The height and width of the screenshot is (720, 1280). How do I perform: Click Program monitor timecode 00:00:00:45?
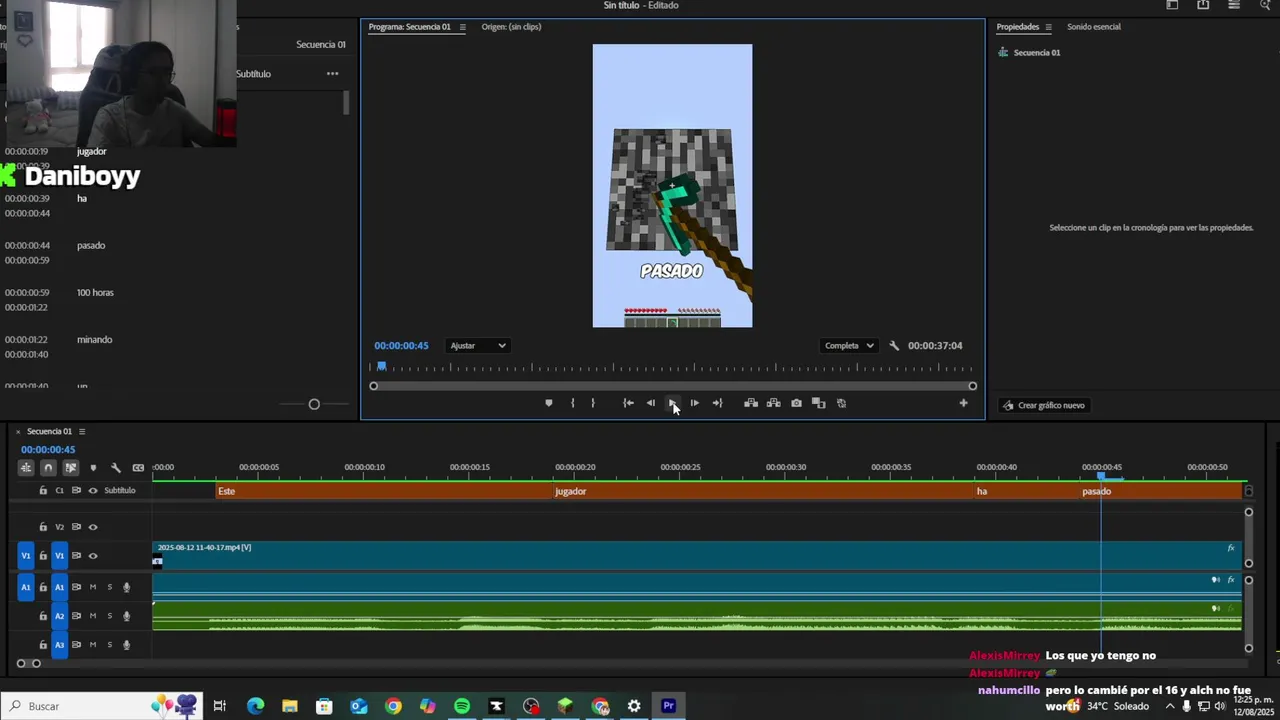[401, 346]
